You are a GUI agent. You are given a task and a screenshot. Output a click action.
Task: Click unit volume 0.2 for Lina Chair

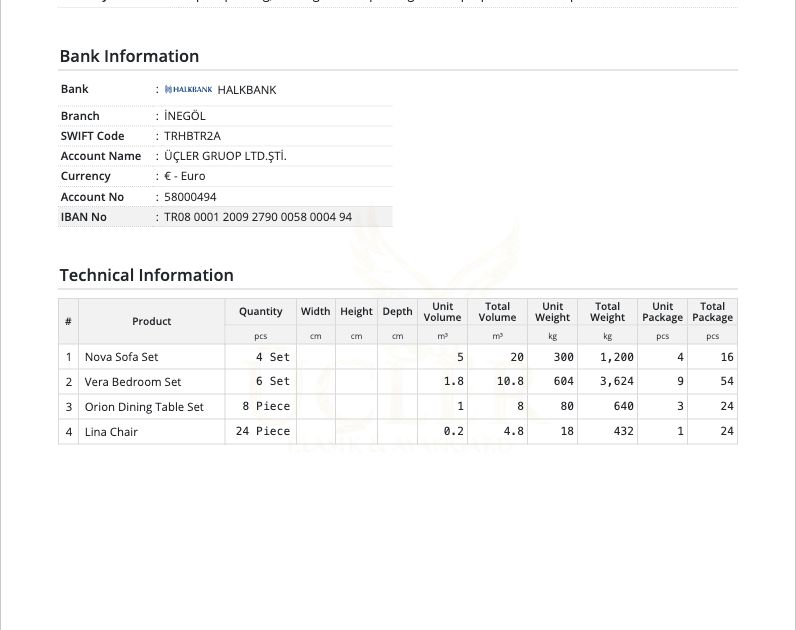point(454,431)
